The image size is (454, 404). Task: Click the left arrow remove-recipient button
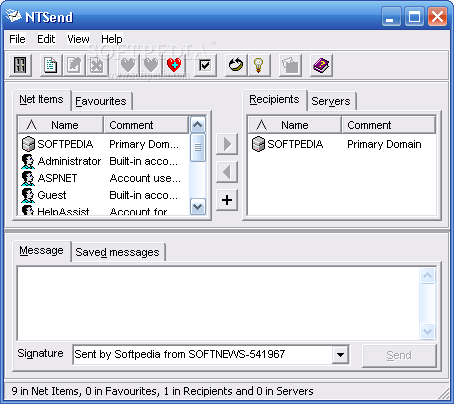click(227, 172)
